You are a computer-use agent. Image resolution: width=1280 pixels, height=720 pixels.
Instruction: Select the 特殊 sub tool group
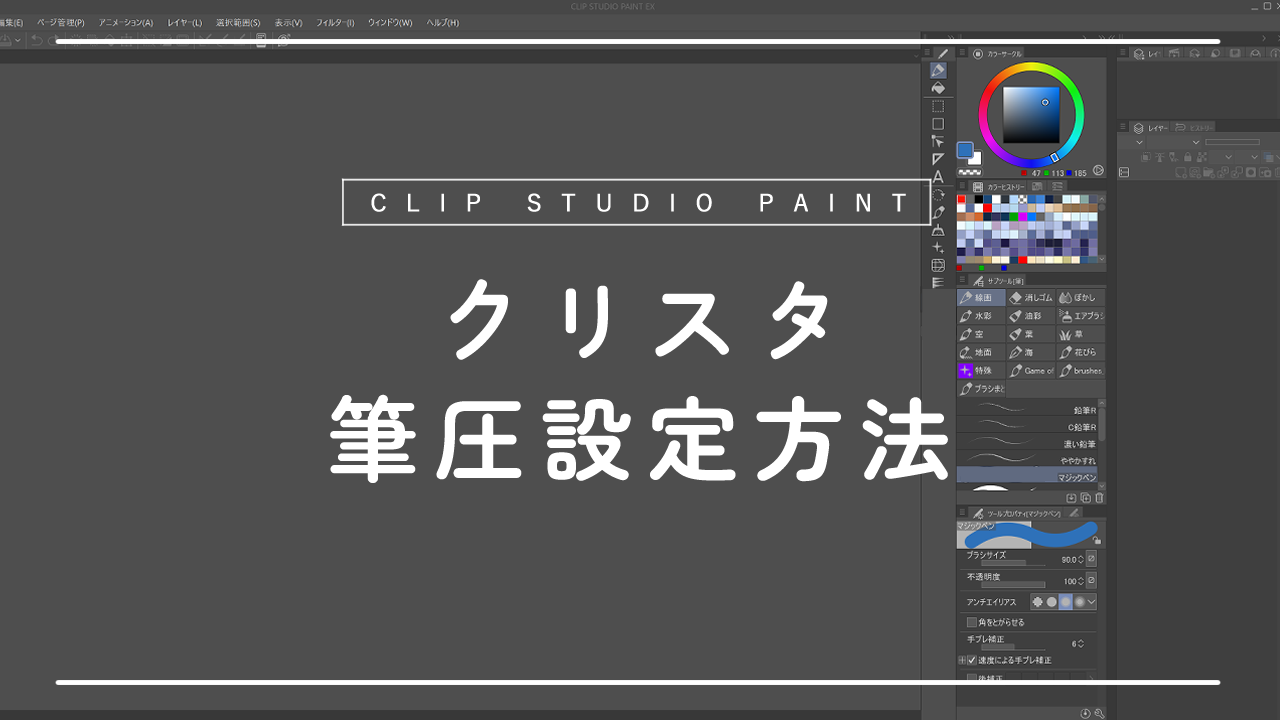981,370
